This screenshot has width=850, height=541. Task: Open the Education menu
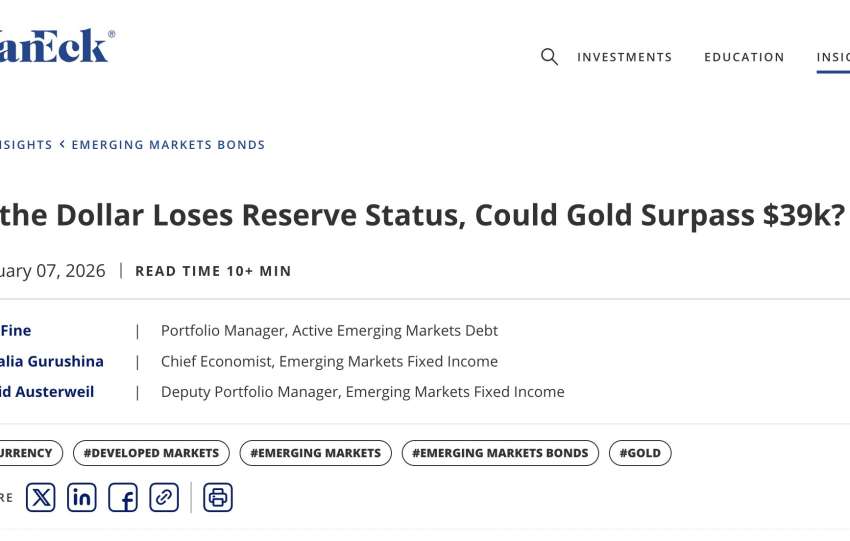744,58
